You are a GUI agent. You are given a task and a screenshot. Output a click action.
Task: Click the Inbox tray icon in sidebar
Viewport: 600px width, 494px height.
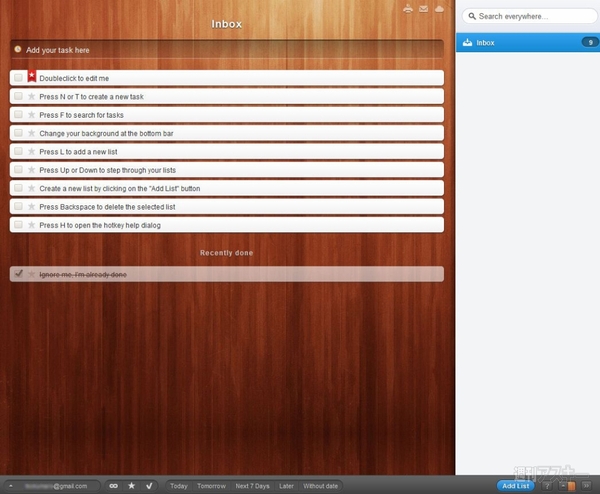pyautogui.click(x=467, y=42)
